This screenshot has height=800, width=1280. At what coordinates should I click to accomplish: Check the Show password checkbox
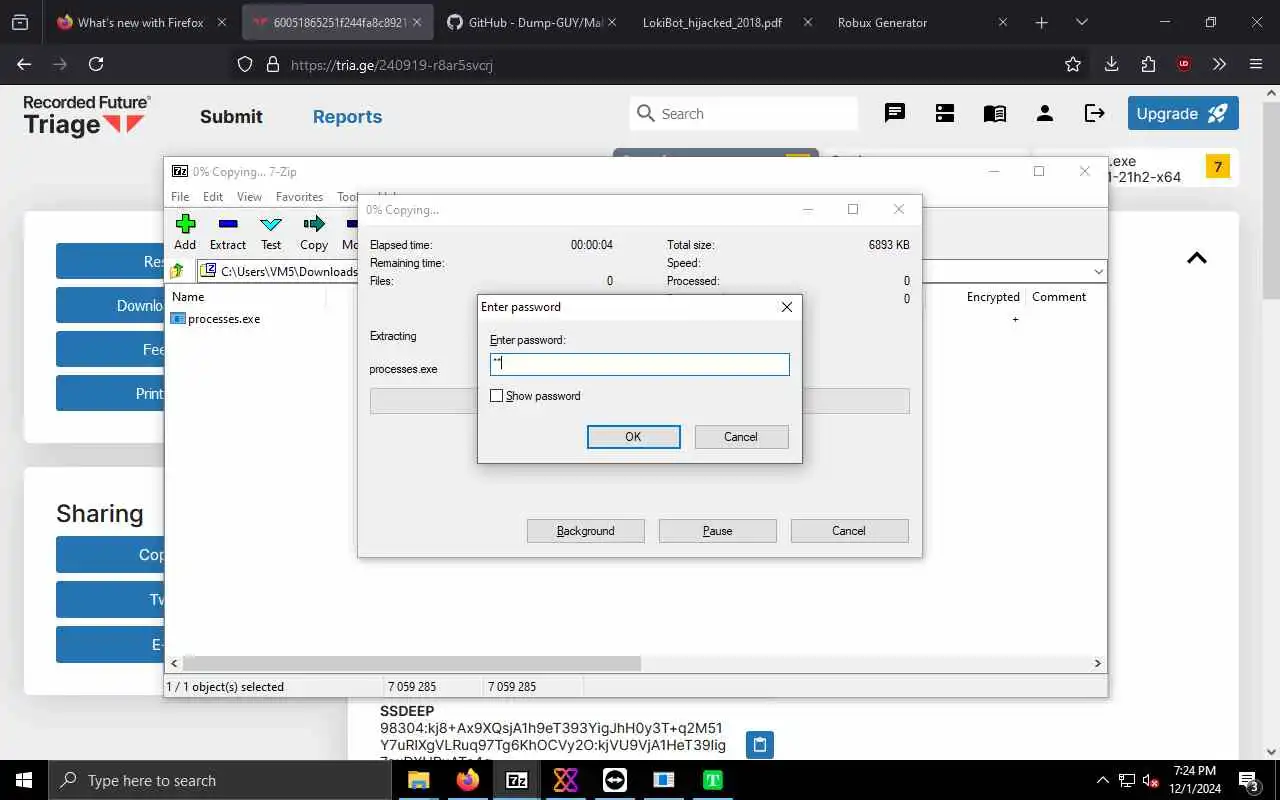pos(497,396)
